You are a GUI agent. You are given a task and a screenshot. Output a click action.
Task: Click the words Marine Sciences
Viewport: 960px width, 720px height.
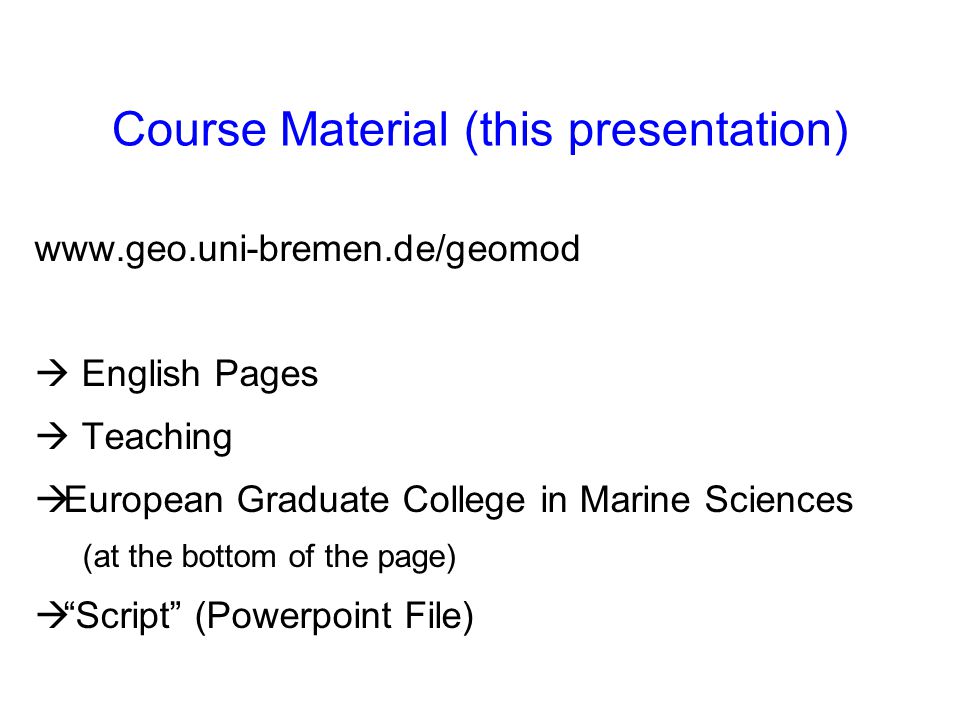click(x=716, y=500)
